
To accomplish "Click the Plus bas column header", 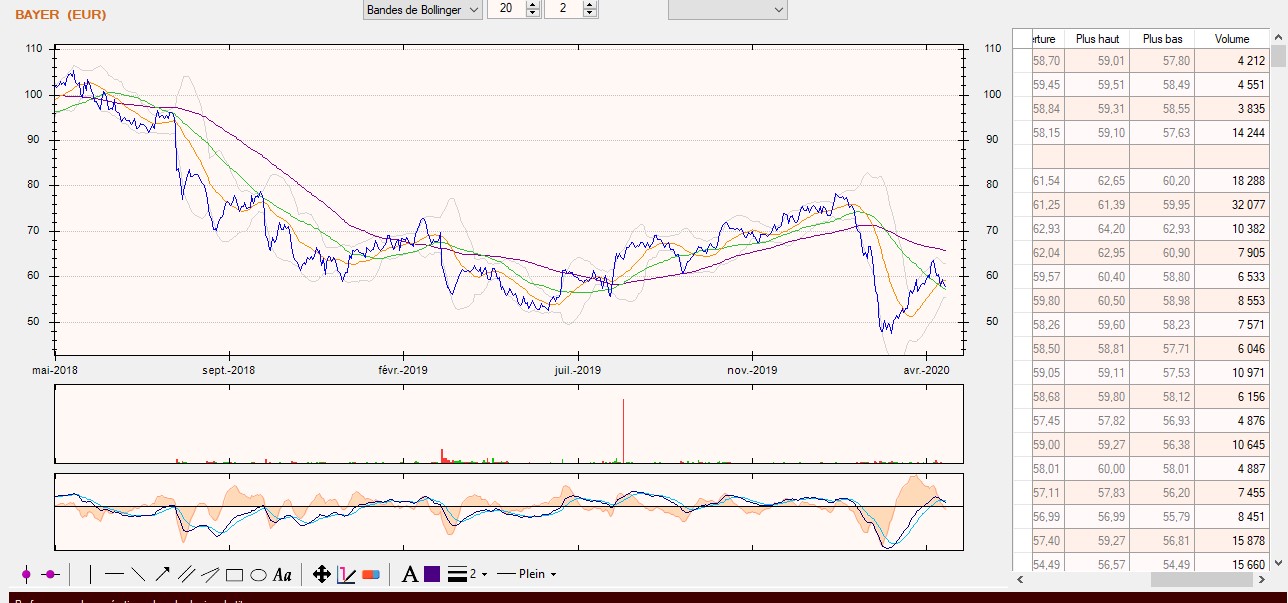I will pyautogui.click(x=1162, y=38).
